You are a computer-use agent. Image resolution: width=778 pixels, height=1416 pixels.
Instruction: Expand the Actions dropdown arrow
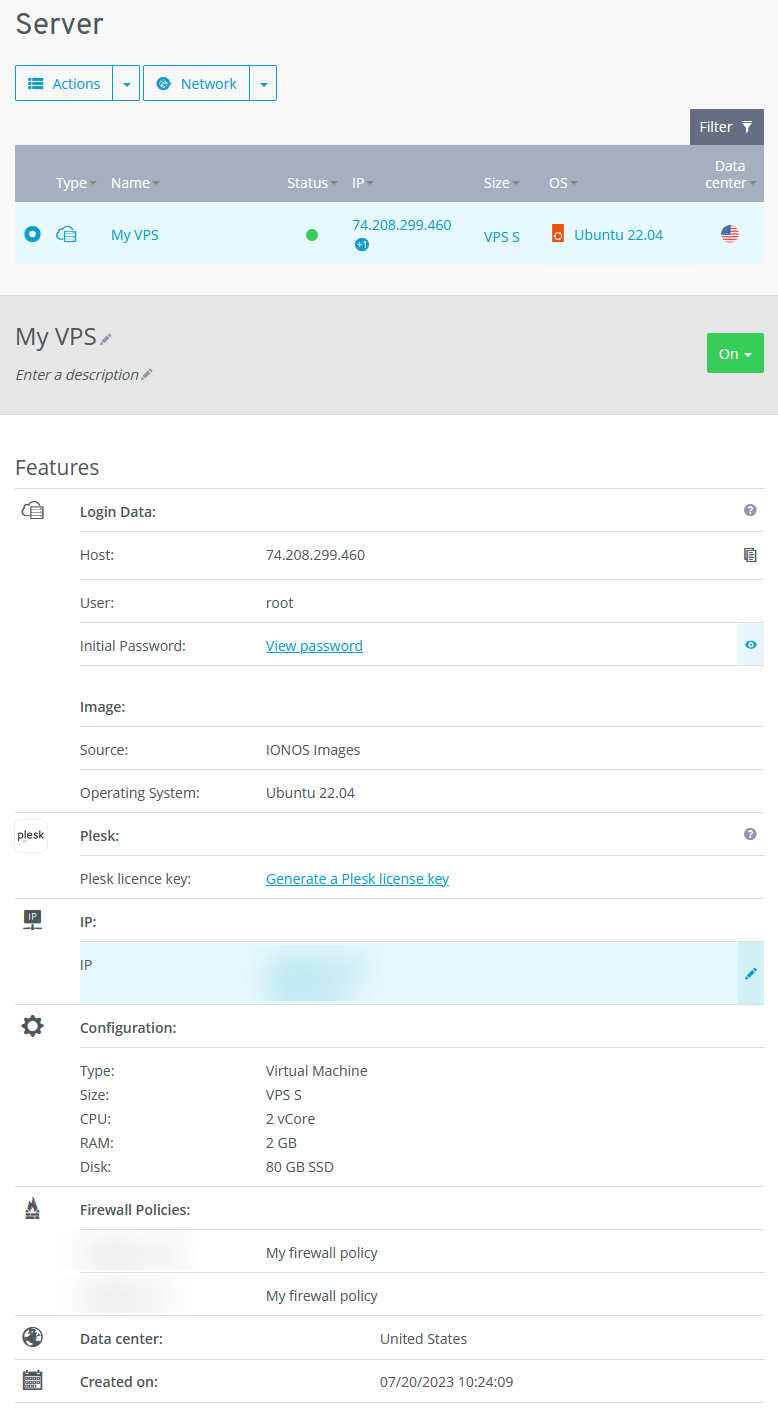pyautogui.click(x=127, y=83)
